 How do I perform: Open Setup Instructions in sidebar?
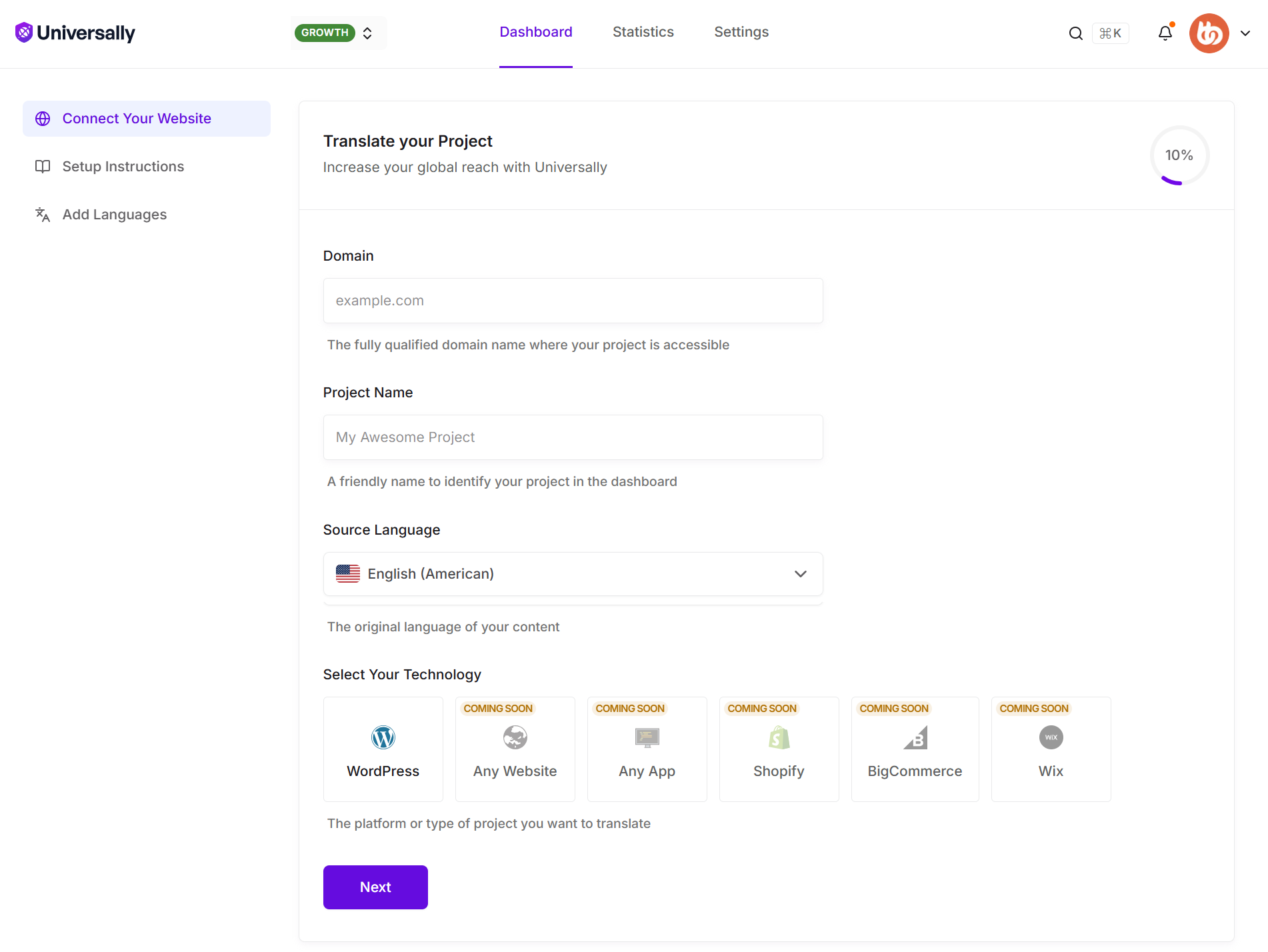[x=147, y=167]
